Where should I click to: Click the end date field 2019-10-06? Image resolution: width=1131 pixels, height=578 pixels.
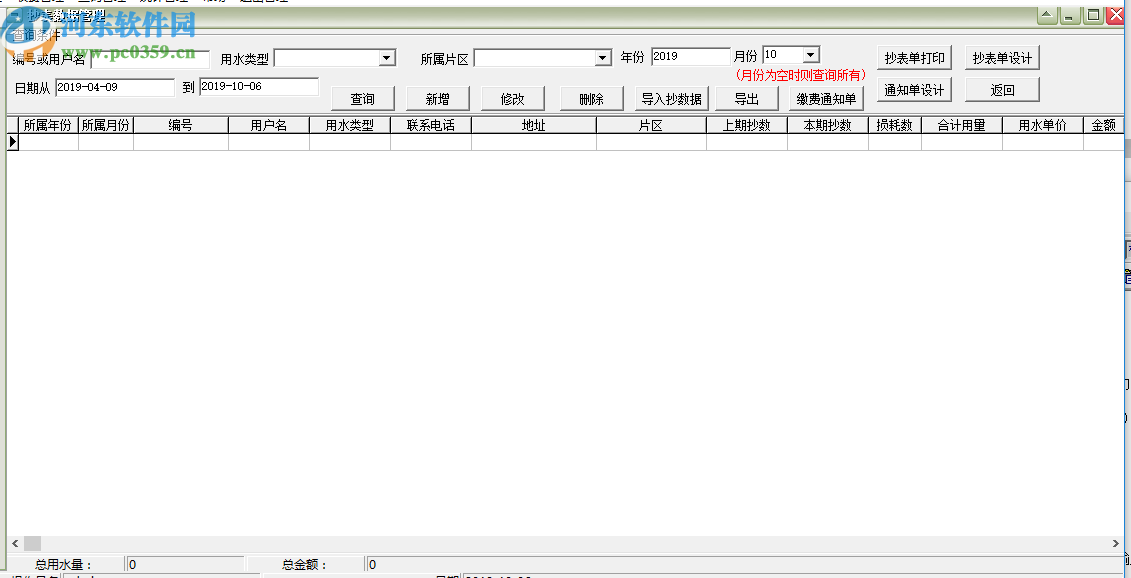[259, 87]
